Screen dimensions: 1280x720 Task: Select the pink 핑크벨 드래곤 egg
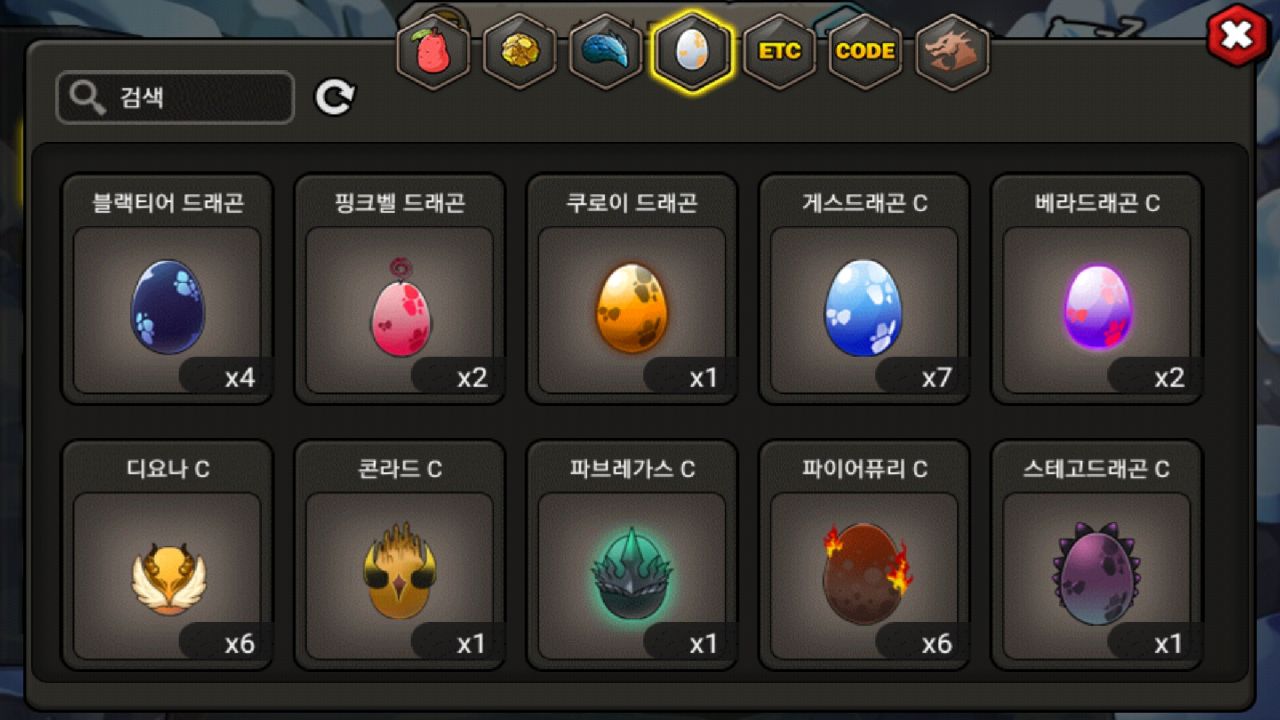tap(400, 290)
